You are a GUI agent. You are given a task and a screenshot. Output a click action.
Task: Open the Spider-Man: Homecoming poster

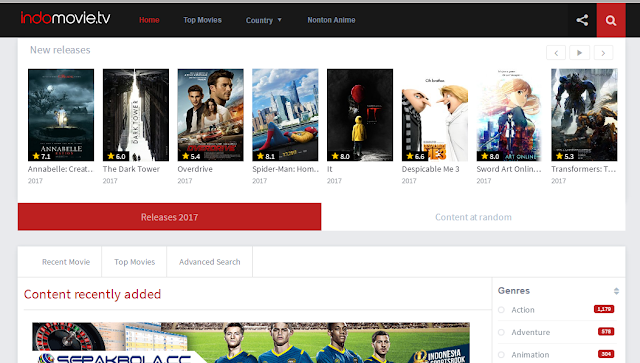point(285,115)
